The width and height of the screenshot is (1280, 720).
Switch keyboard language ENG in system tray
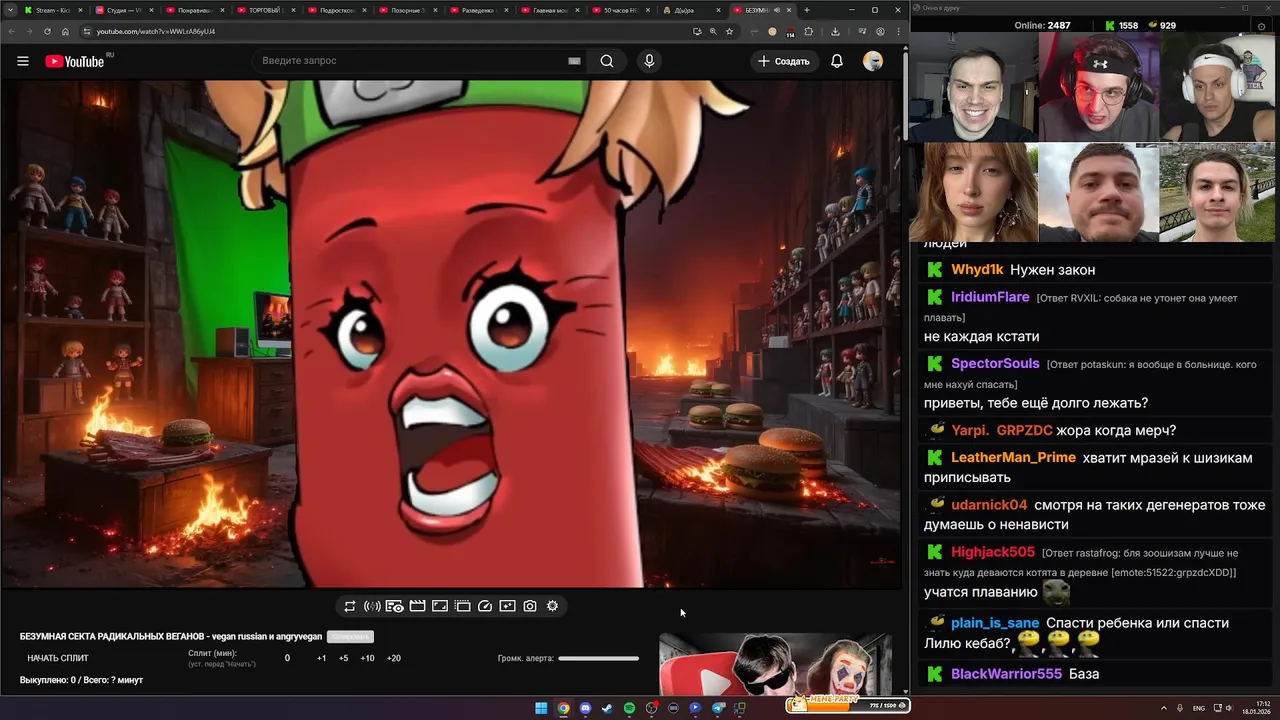pos(1199,708)
